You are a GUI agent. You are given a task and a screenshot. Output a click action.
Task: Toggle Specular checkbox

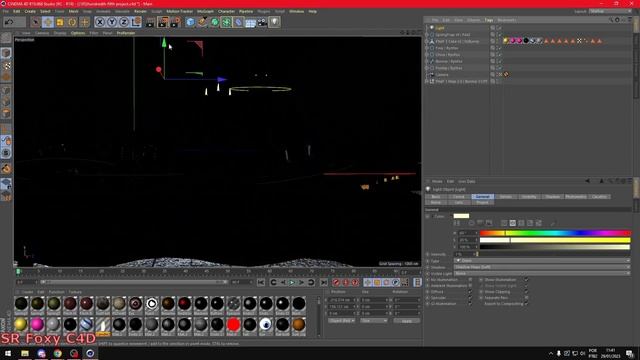click(470, 298)
